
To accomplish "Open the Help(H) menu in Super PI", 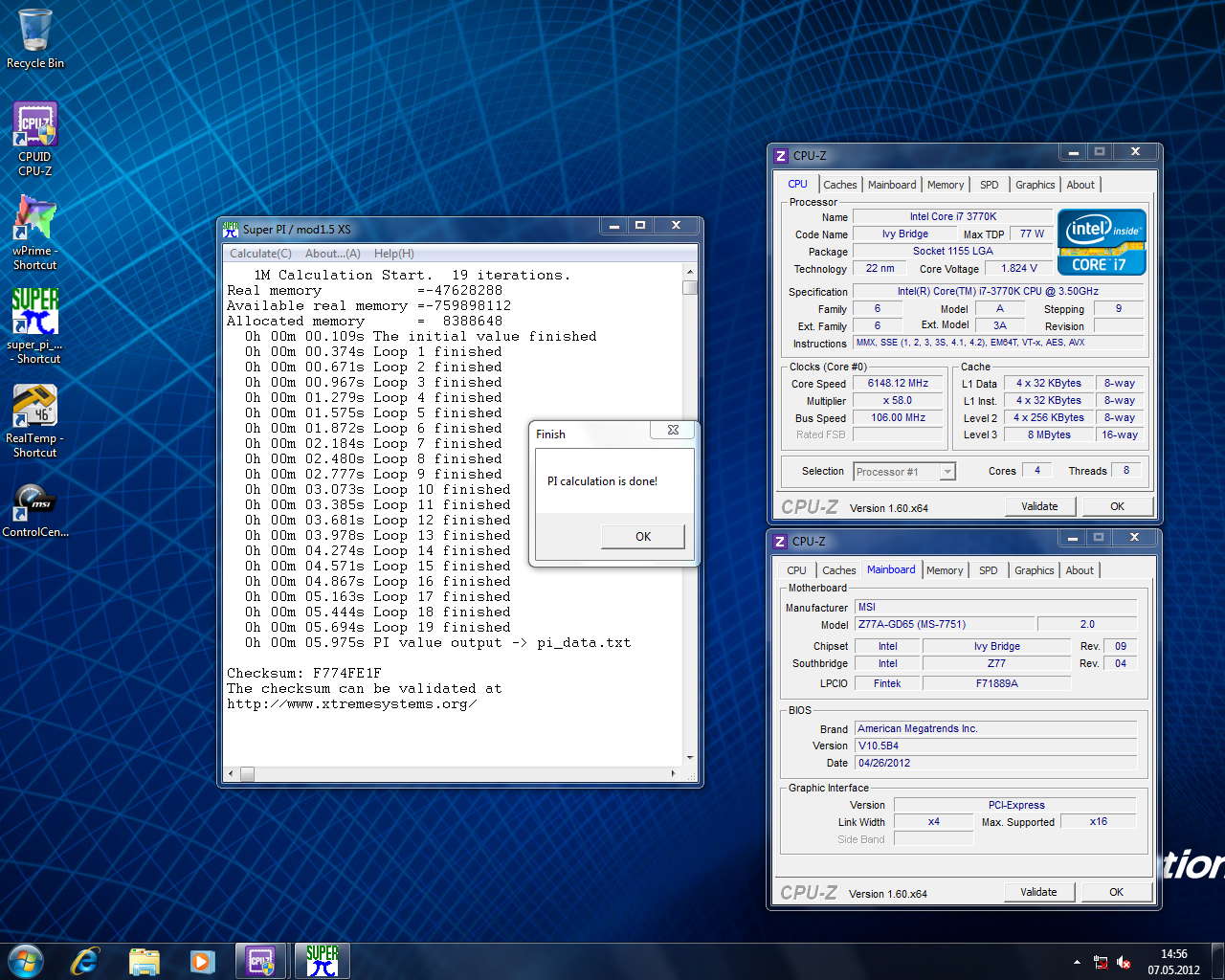I will (x=394, y=254).
